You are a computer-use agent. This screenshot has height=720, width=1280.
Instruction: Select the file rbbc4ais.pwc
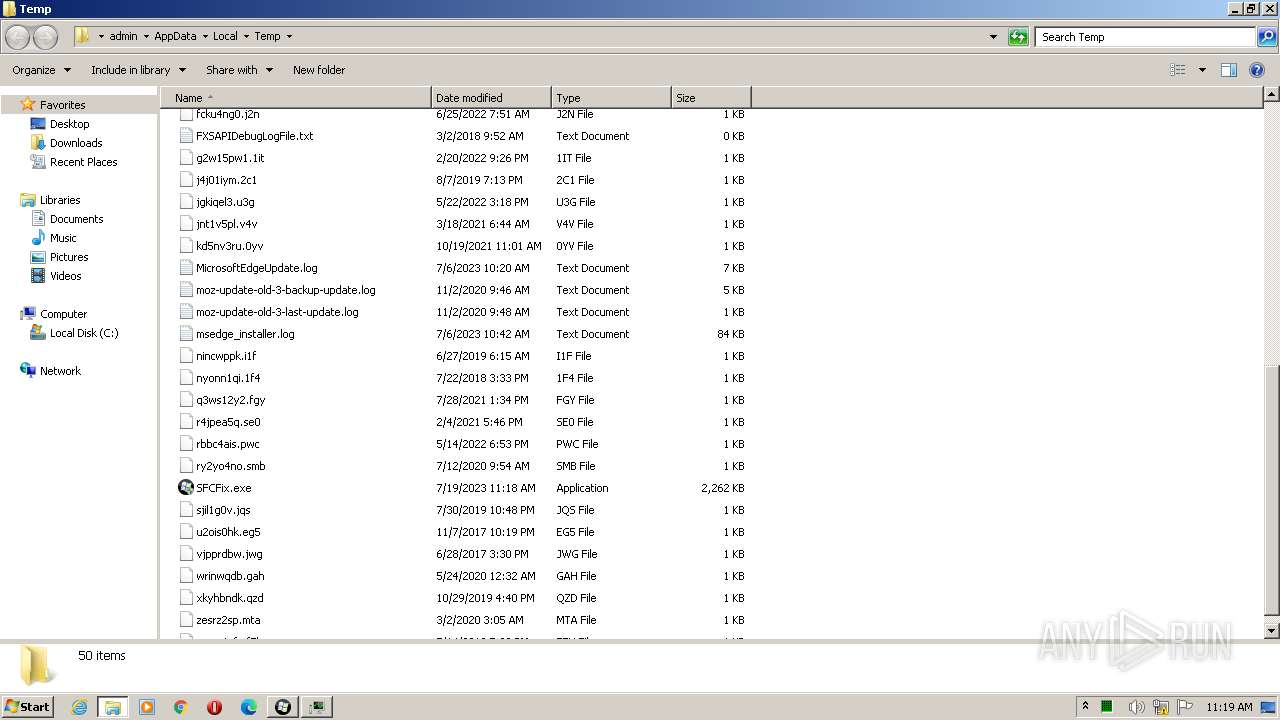[x=227, y=444]
